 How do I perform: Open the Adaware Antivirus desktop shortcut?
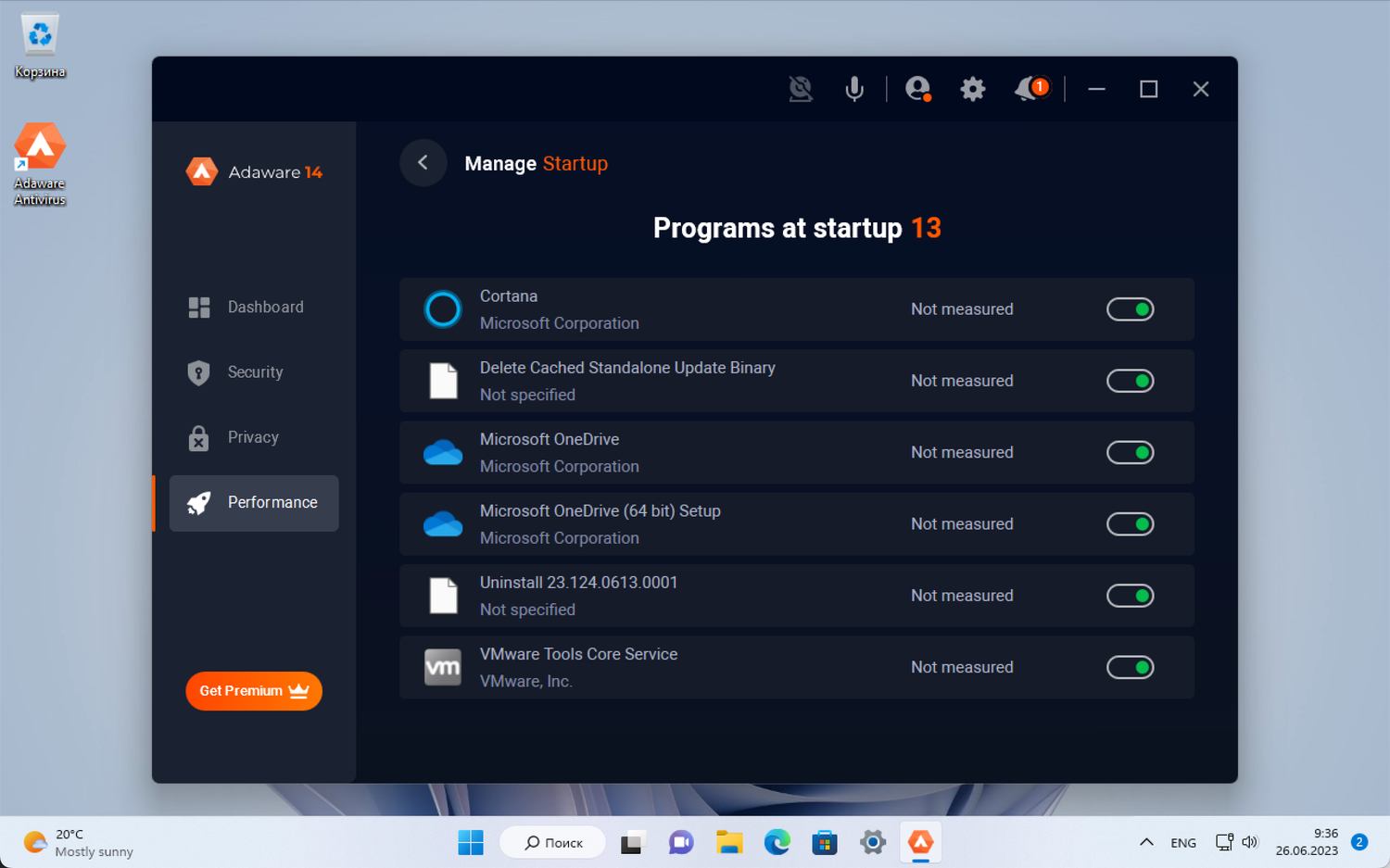40,164
